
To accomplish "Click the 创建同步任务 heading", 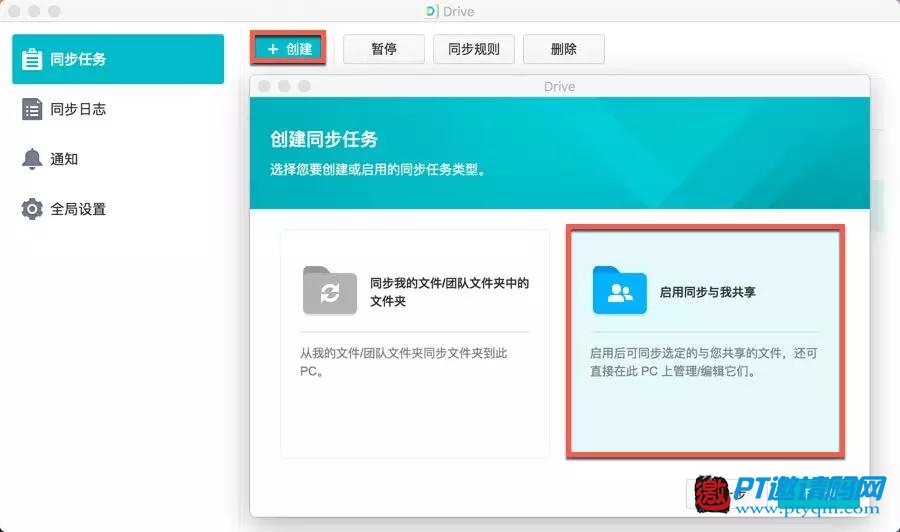I will pyautogui.click(x=324, y=139).
